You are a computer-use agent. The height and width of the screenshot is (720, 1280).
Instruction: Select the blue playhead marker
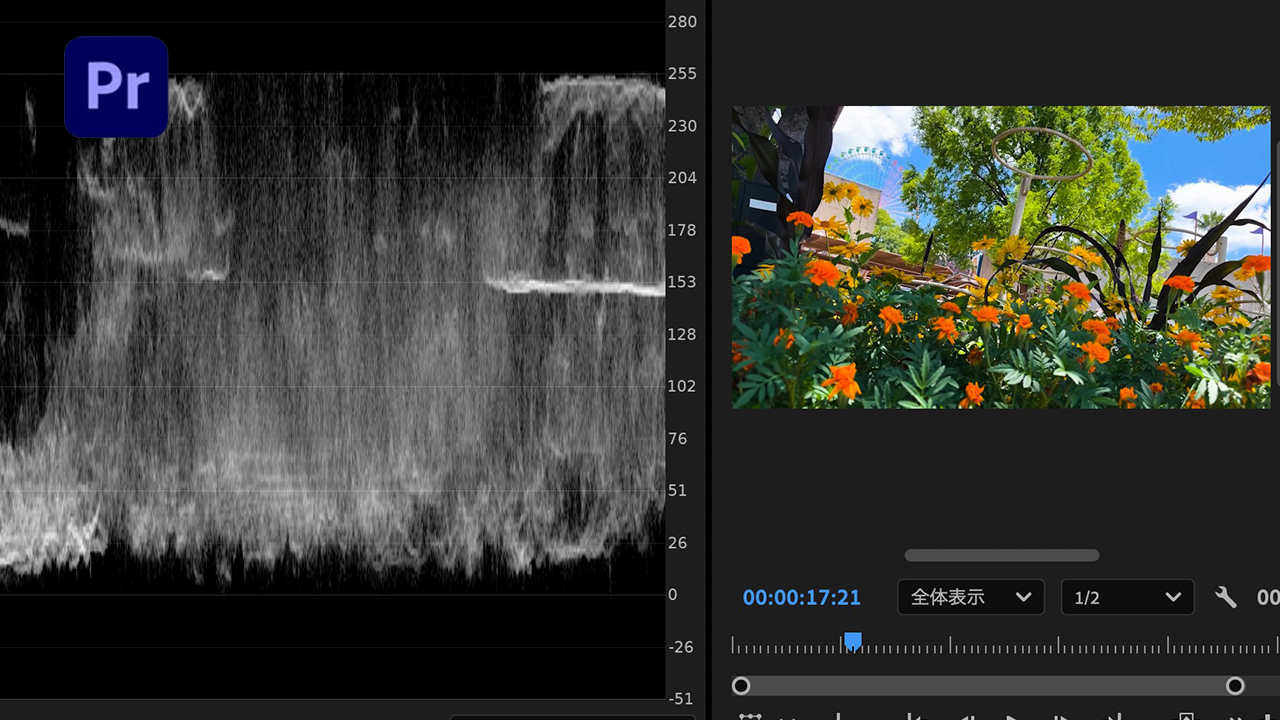(x=852, y=641)
